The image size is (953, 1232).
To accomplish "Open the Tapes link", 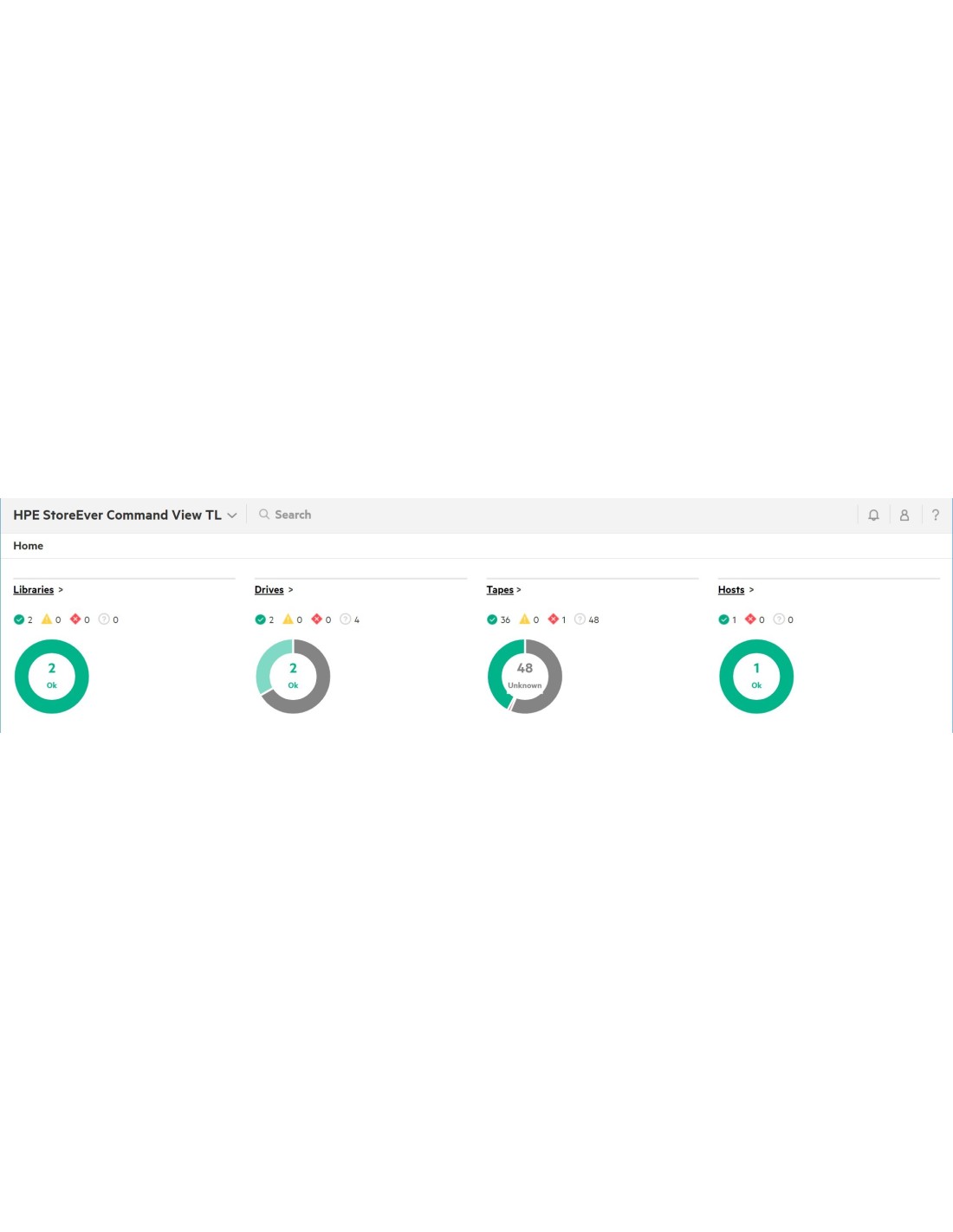I will 500,590.
